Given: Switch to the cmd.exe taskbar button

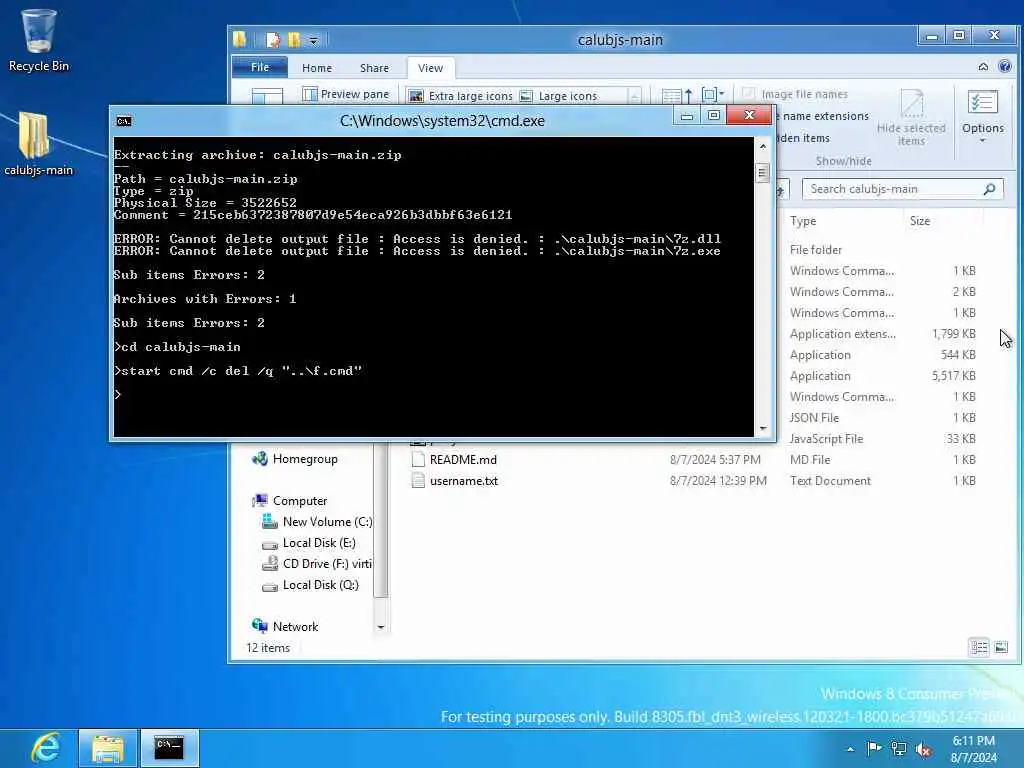Looking at the screenshot, I should click(169, 748).
